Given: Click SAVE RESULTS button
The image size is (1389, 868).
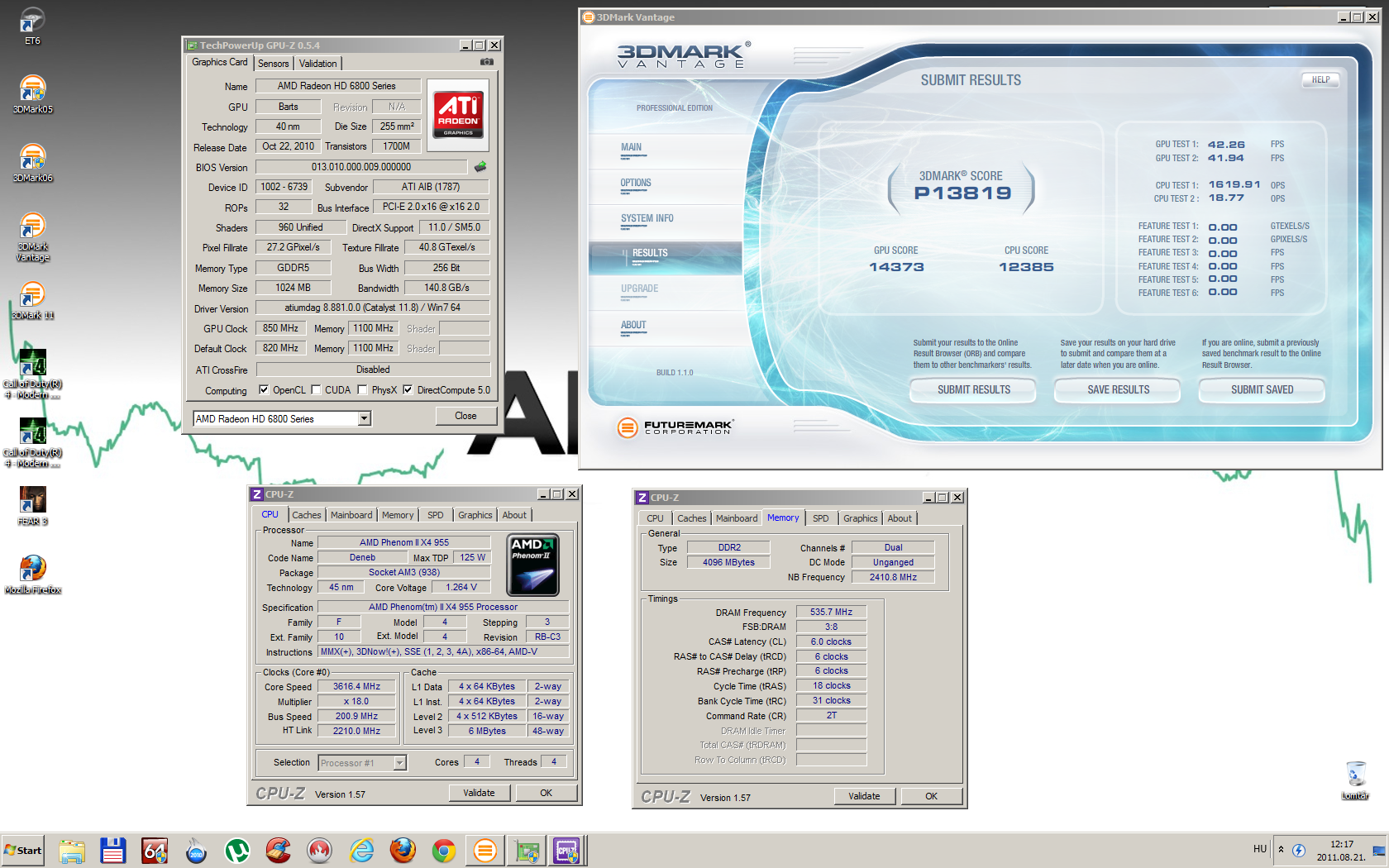Looking at the screenshot, I should click(x=1118, y=390).
